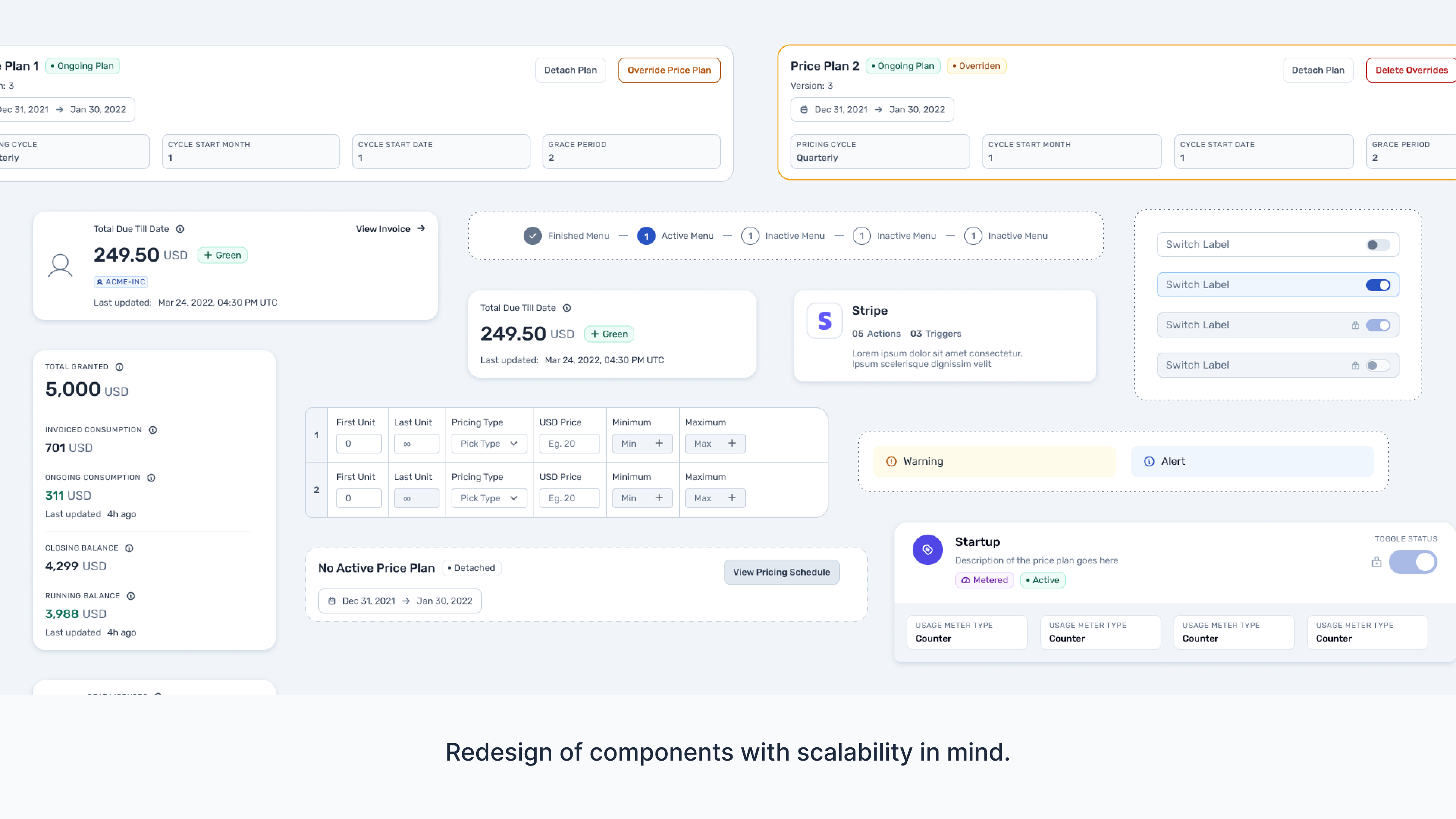Toggle the third locked Switch Label switch
Screen dimensions: 1456x819
[x=1378, y=325]
